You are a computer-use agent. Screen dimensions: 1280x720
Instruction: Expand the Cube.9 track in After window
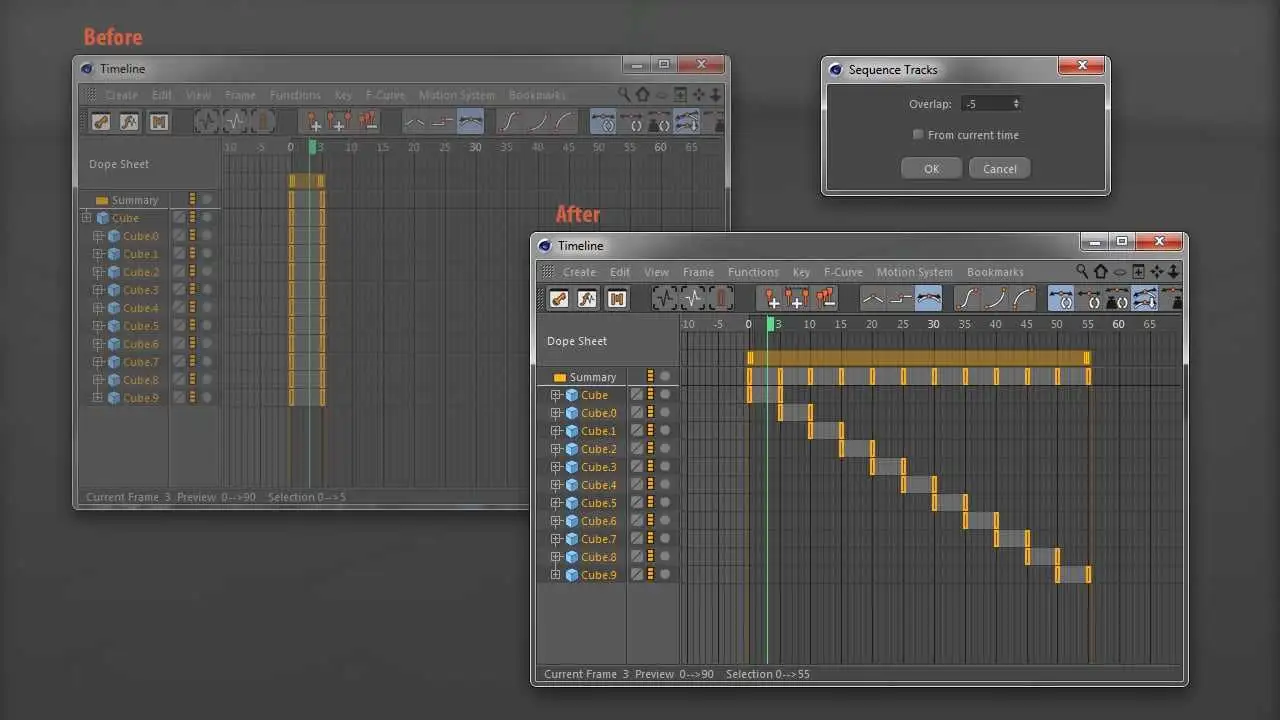pos(556,575)
